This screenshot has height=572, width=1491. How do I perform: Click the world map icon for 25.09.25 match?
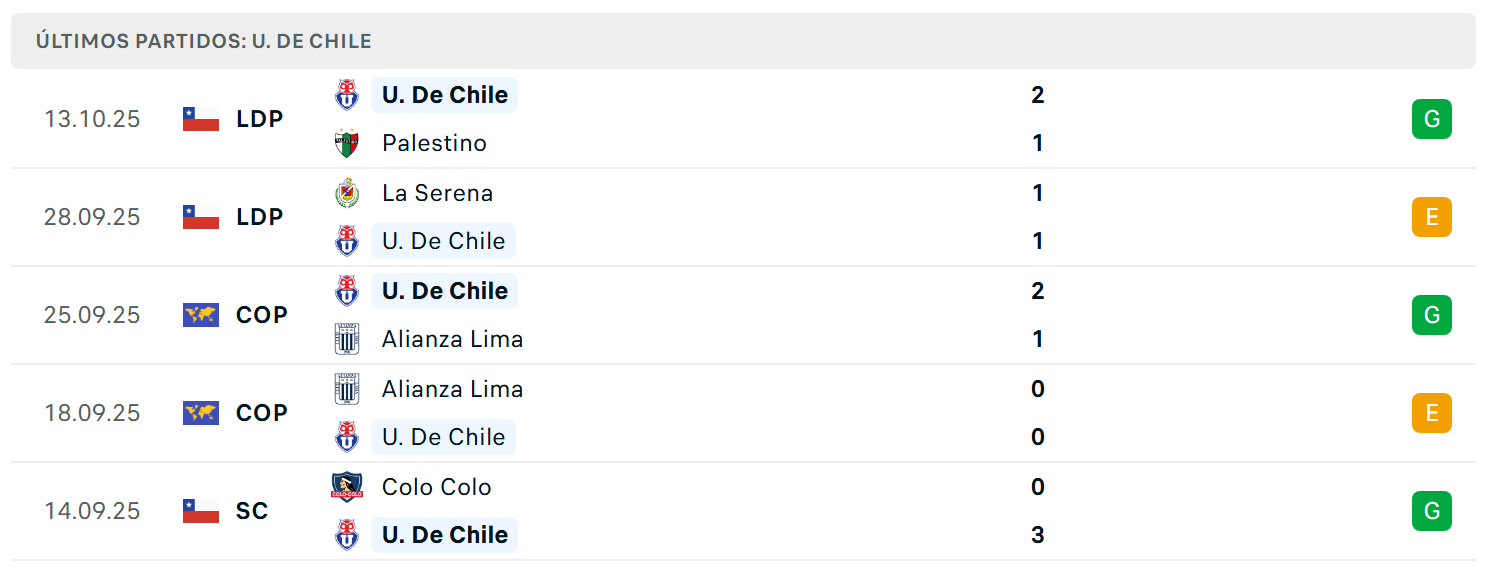[201, 315]
